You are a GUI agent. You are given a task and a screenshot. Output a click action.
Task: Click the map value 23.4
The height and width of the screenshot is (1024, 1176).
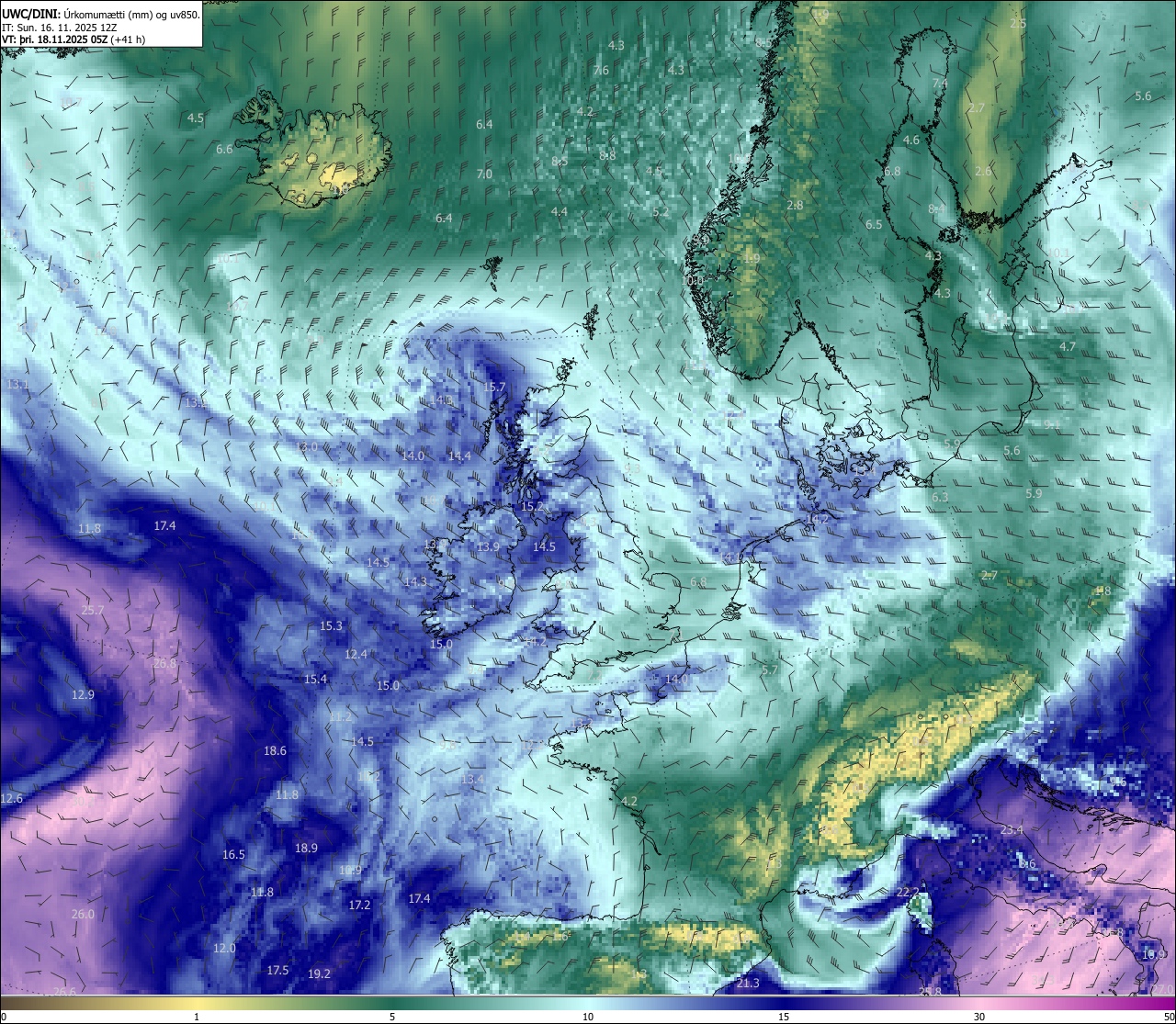[x=1011, y=829]
